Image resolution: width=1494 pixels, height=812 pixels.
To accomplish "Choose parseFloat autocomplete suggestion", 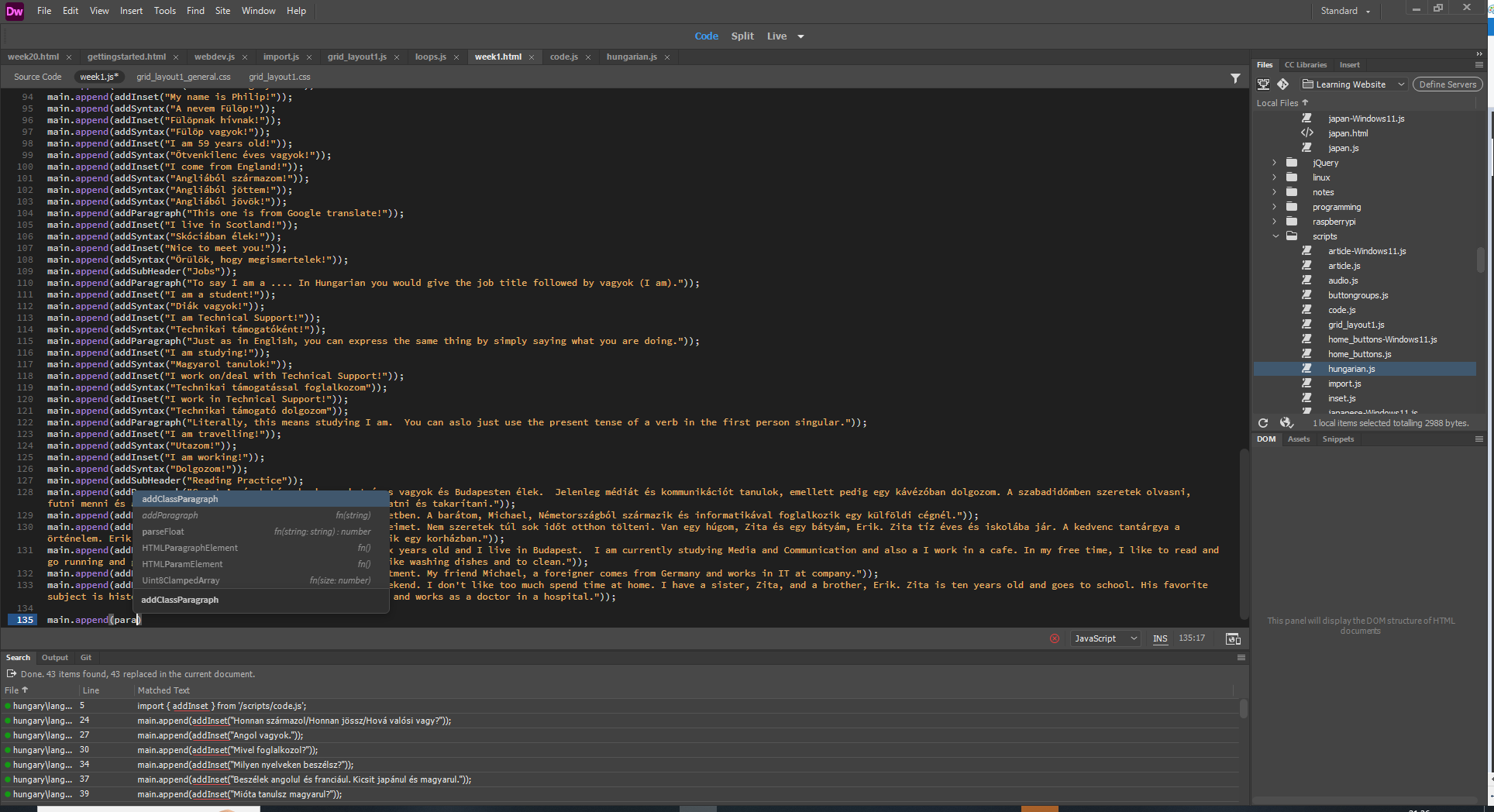I will coord(260,532).
